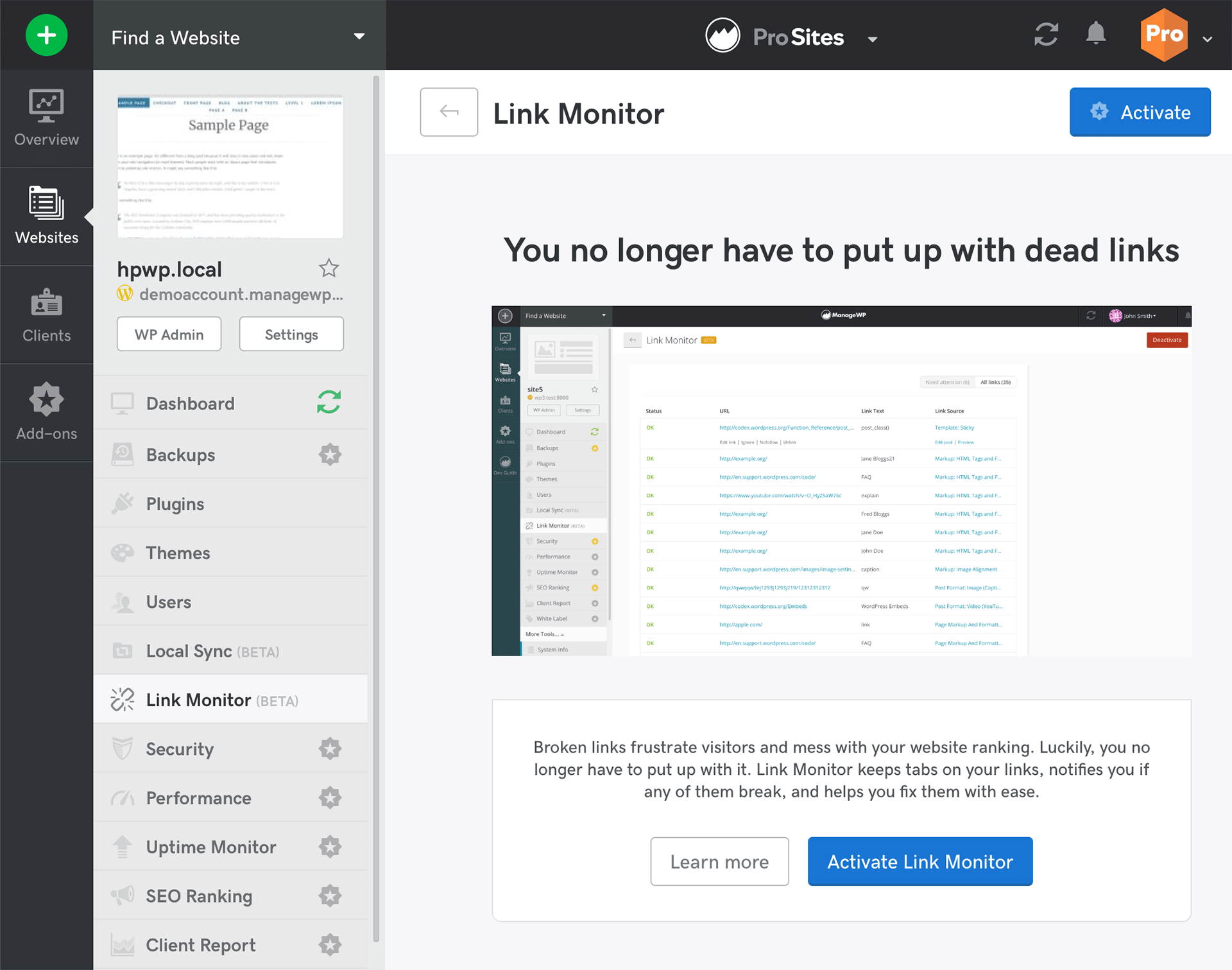Select Link Monitor (BETA) menu item
Viewport: 1232px width, 970px height.
pos(230,699)
